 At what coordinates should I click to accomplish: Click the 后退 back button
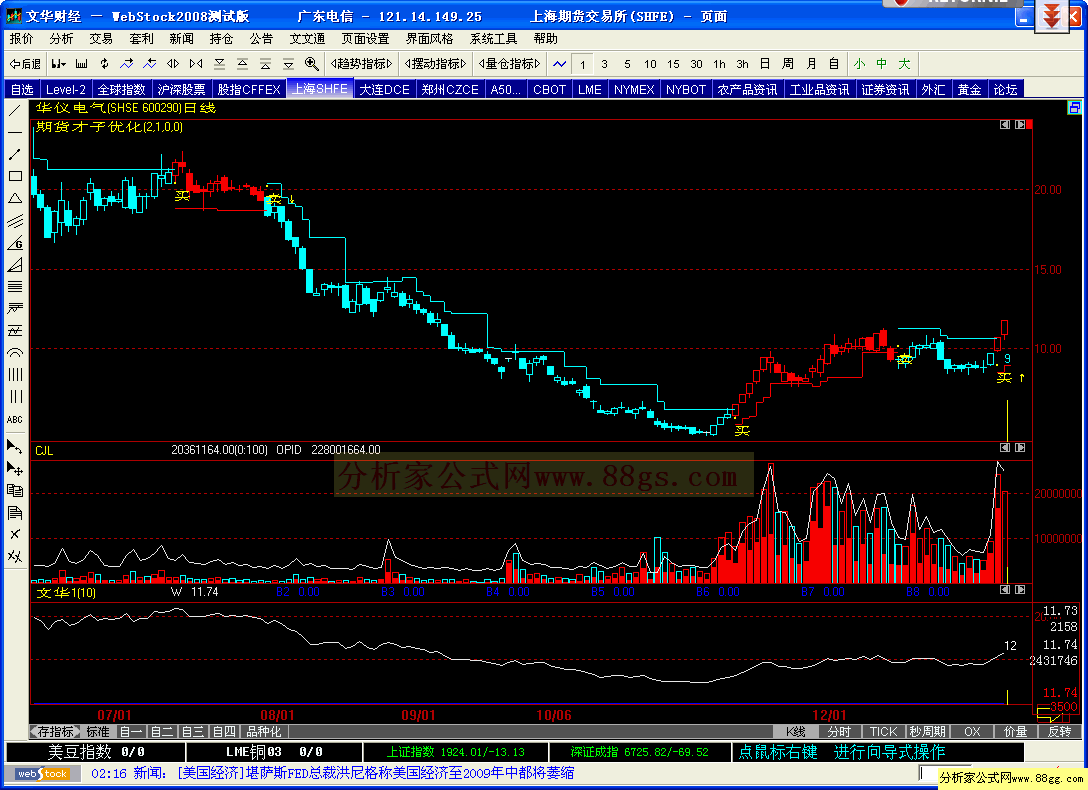pyautogui.click(x=25, y=64)
